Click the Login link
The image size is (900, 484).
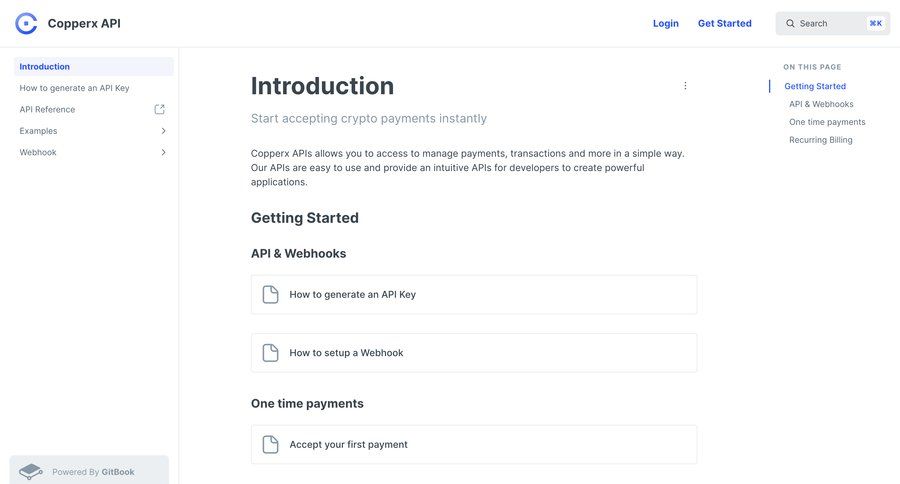pyautogui.click(x=665, y=24)
